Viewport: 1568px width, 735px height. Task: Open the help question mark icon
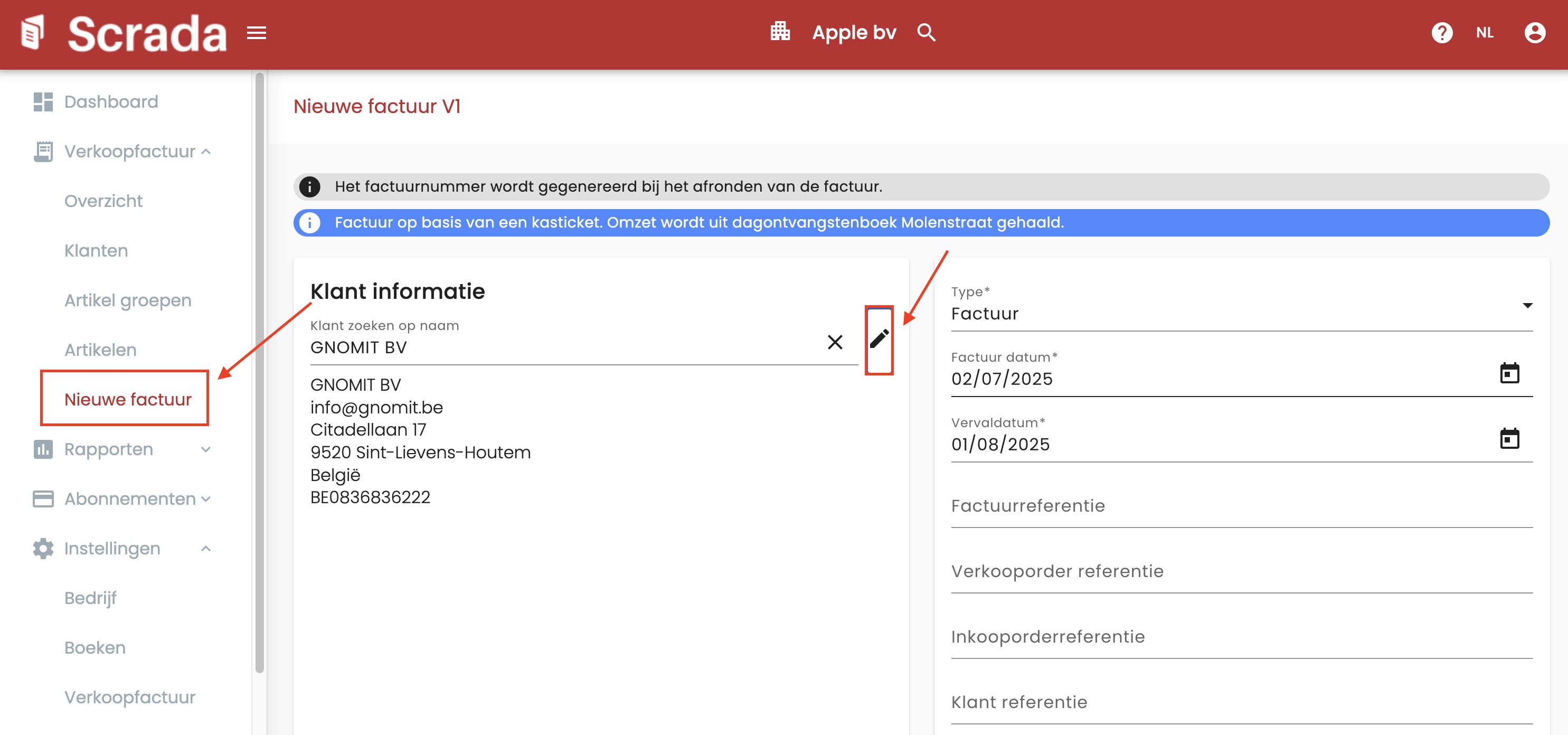(1441, 33)
